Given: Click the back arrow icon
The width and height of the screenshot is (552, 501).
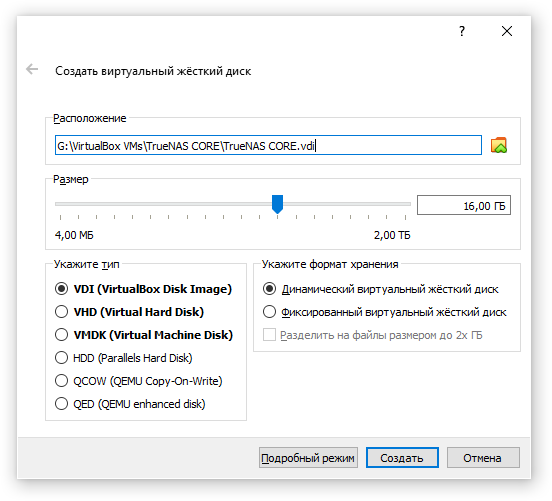Looking at the screenshot, I should click(32, 69).
